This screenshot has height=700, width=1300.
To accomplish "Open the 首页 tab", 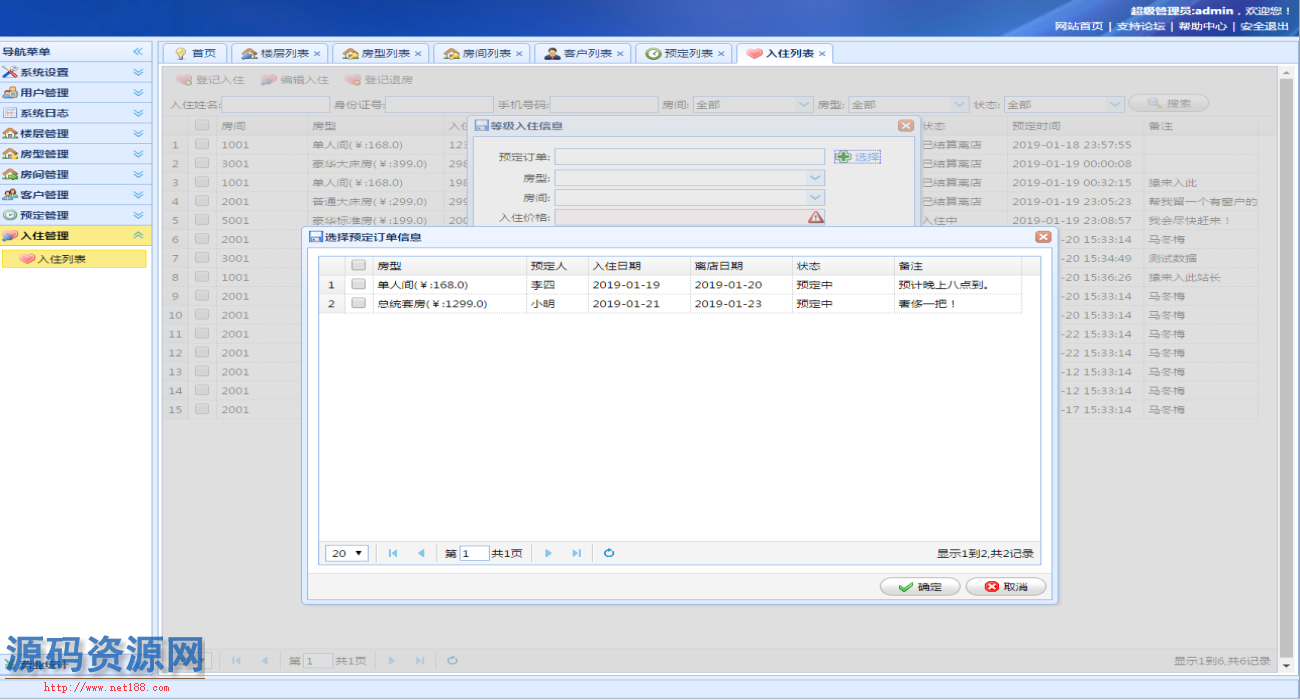I will click(195, 54).
